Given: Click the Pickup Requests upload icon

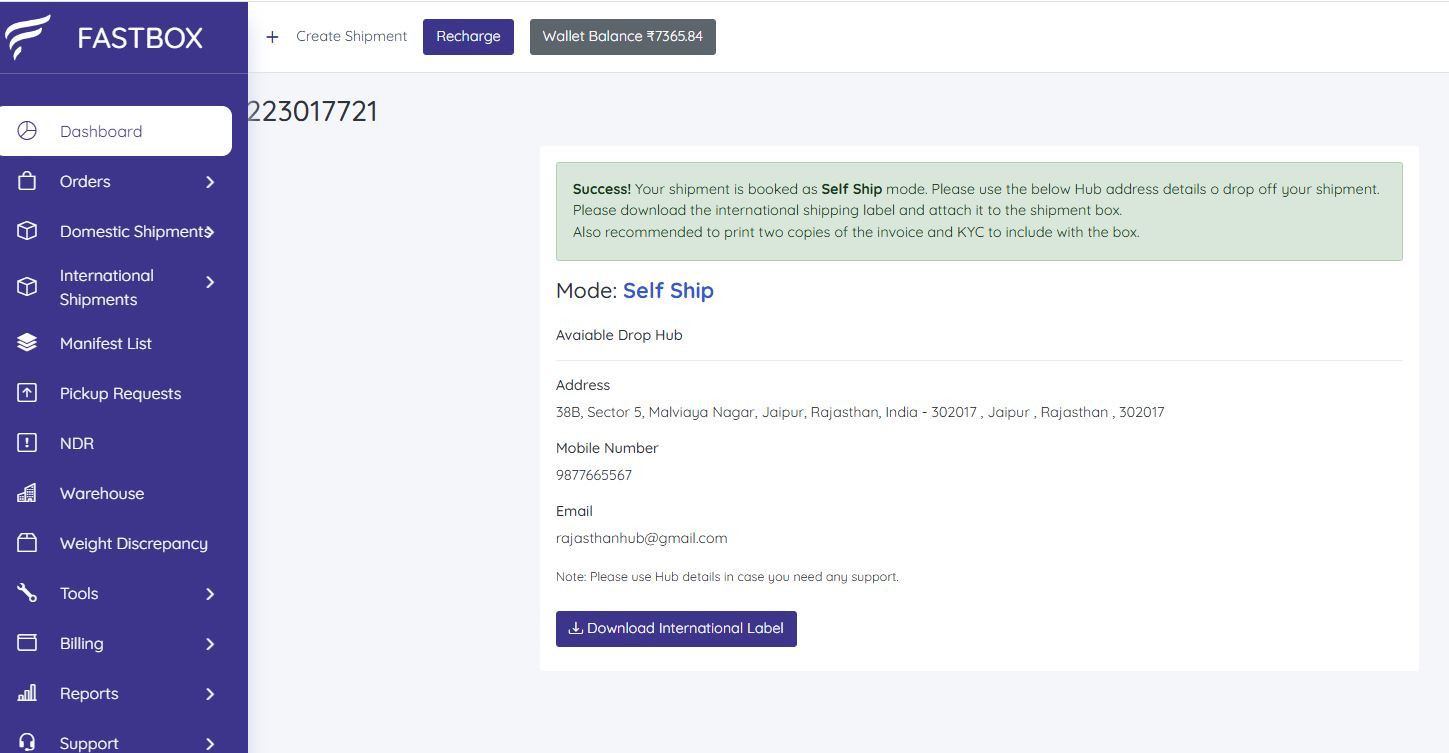Looking at the screenshot, I should tap(27, 393).
